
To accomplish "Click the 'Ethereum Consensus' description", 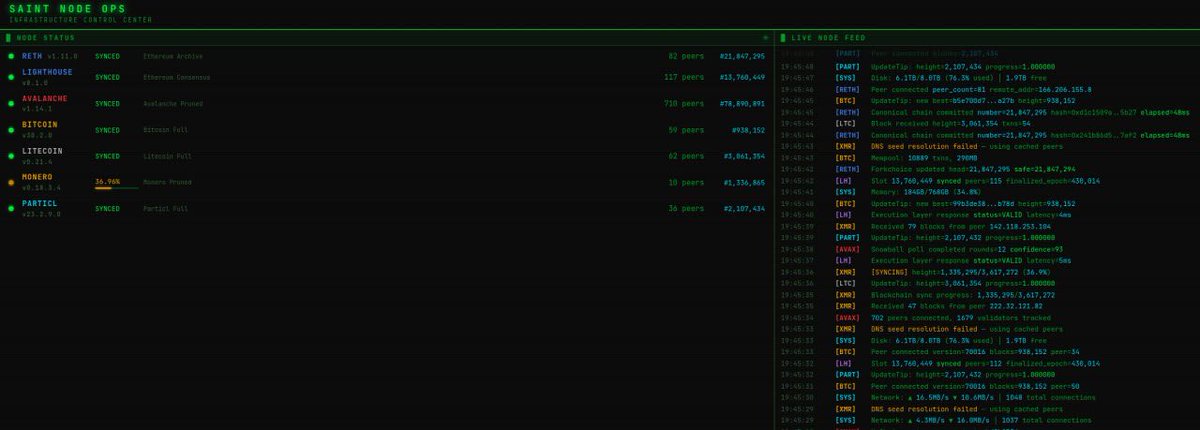I will (176, 77).
